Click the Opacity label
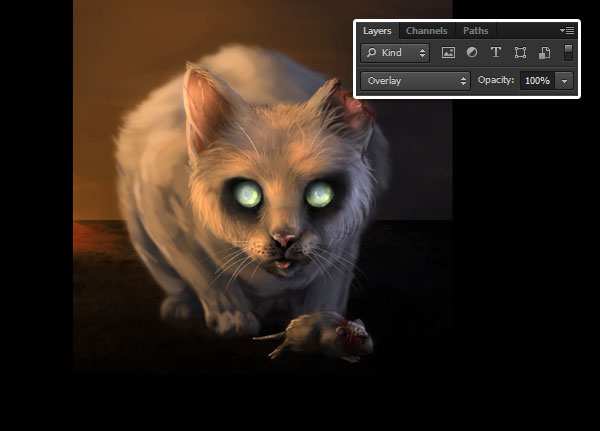 coord(496,80)
